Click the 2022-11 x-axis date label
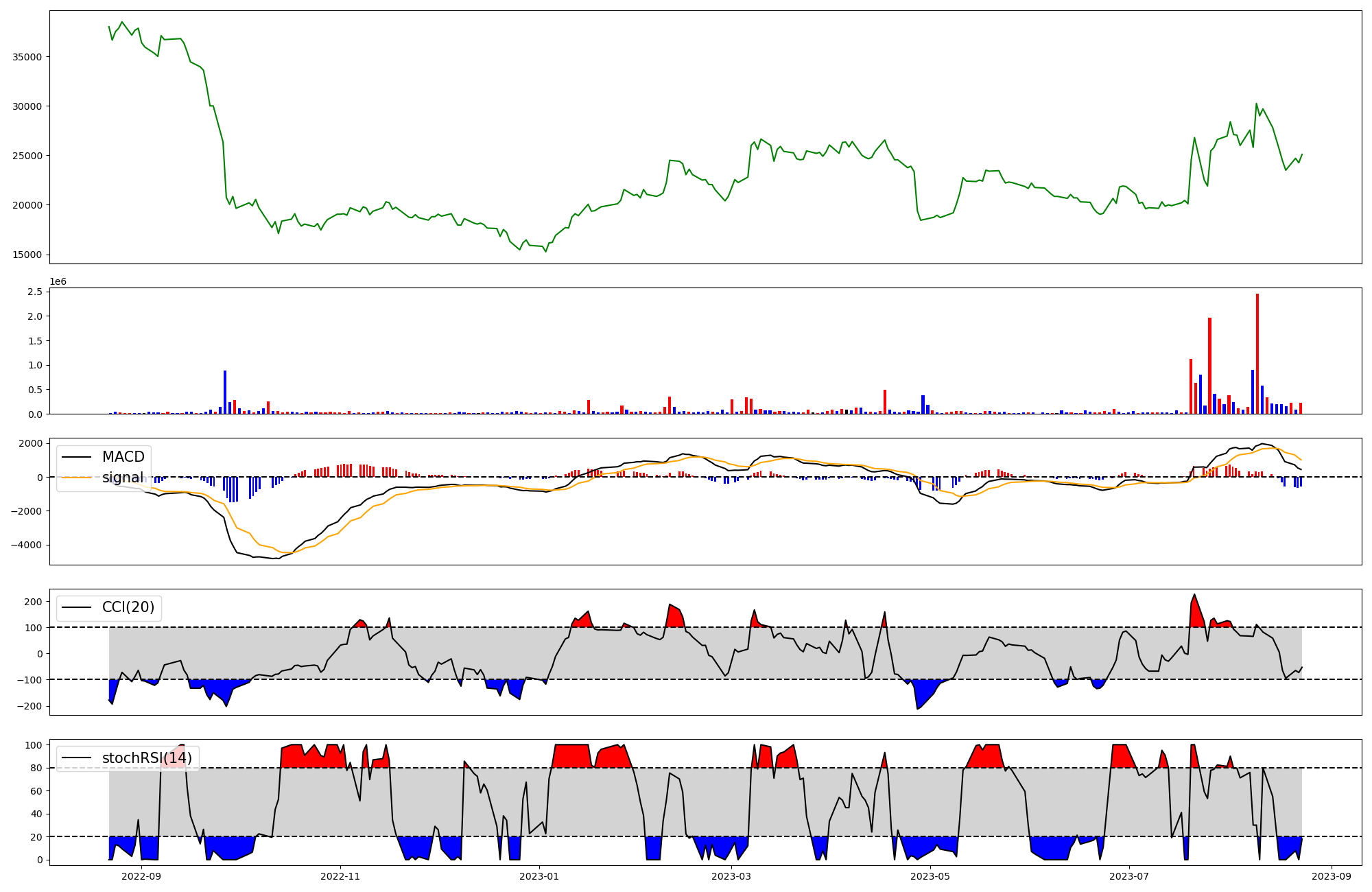Image resolution: width=1372 pixels, height=892 pixels. click(x=340, y=876)
